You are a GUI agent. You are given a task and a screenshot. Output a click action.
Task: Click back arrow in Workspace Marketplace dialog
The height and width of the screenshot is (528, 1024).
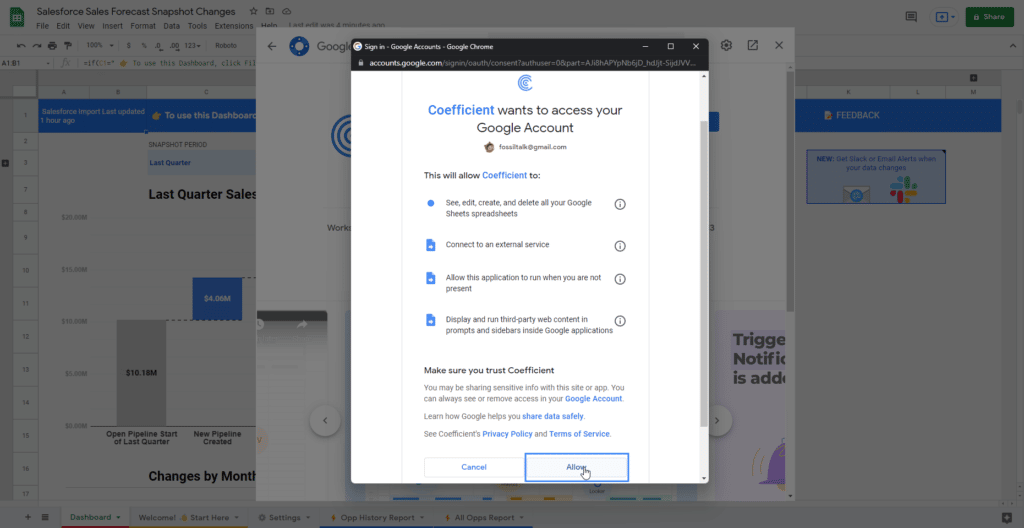coord(272,46)
